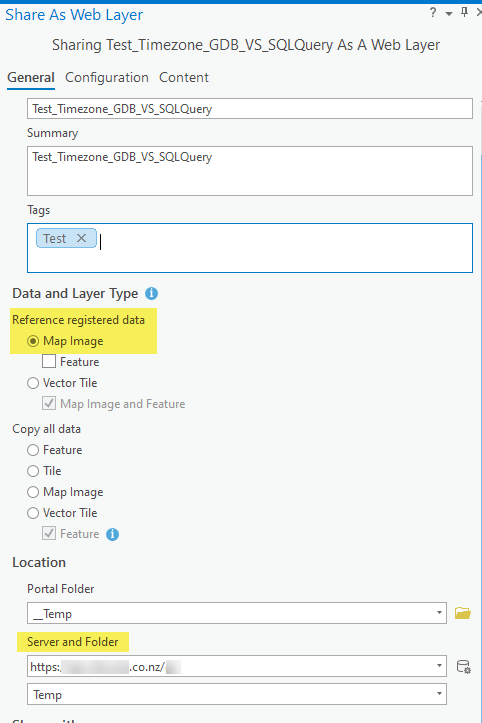
Task: Open server data store settings icon
Action: 463,667
